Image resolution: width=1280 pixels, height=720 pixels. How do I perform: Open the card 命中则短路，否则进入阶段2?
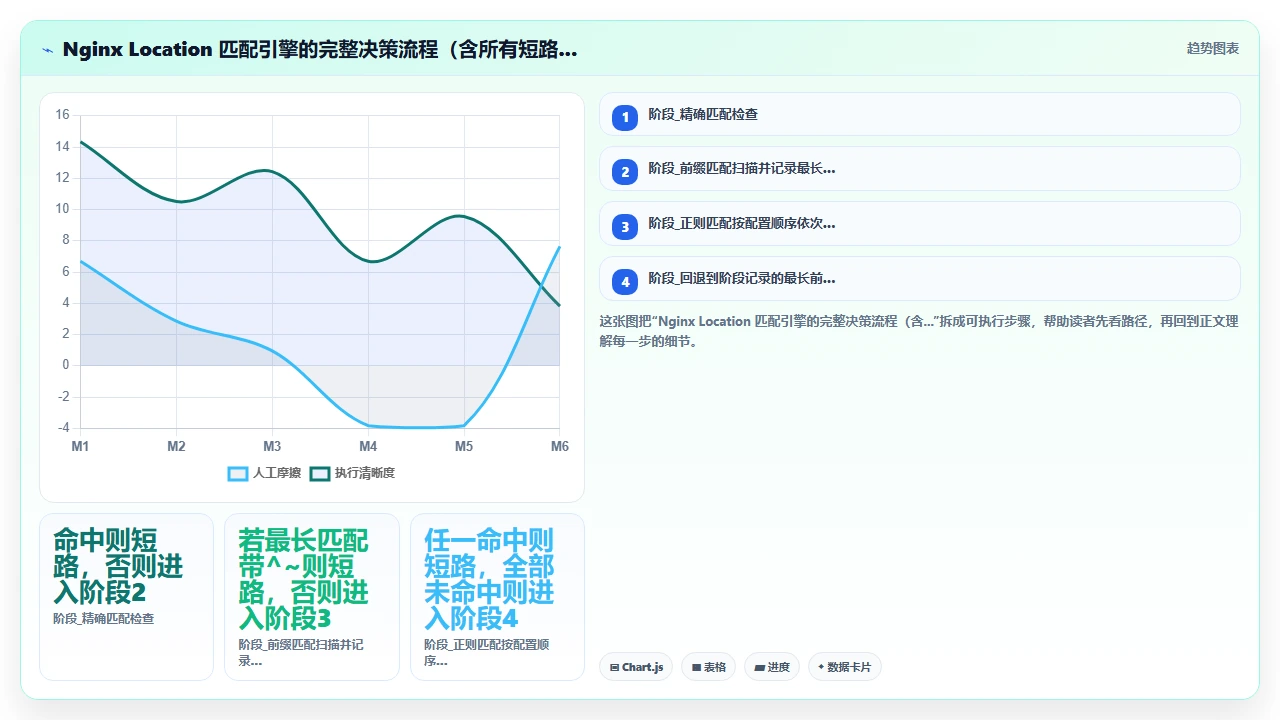coord(126,597)
